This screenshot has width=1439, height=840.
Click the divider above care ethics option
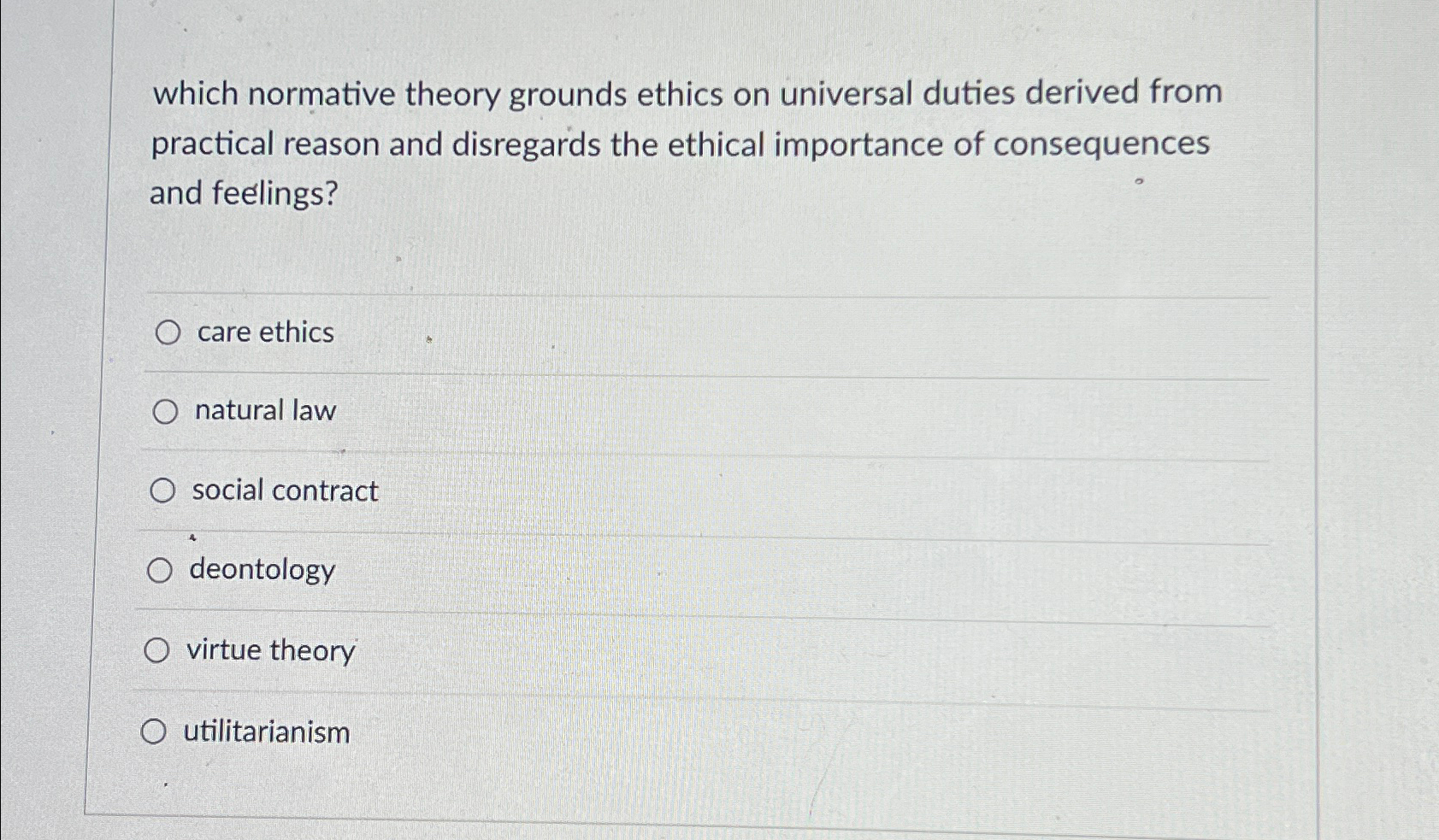click(x=684, y=294)
